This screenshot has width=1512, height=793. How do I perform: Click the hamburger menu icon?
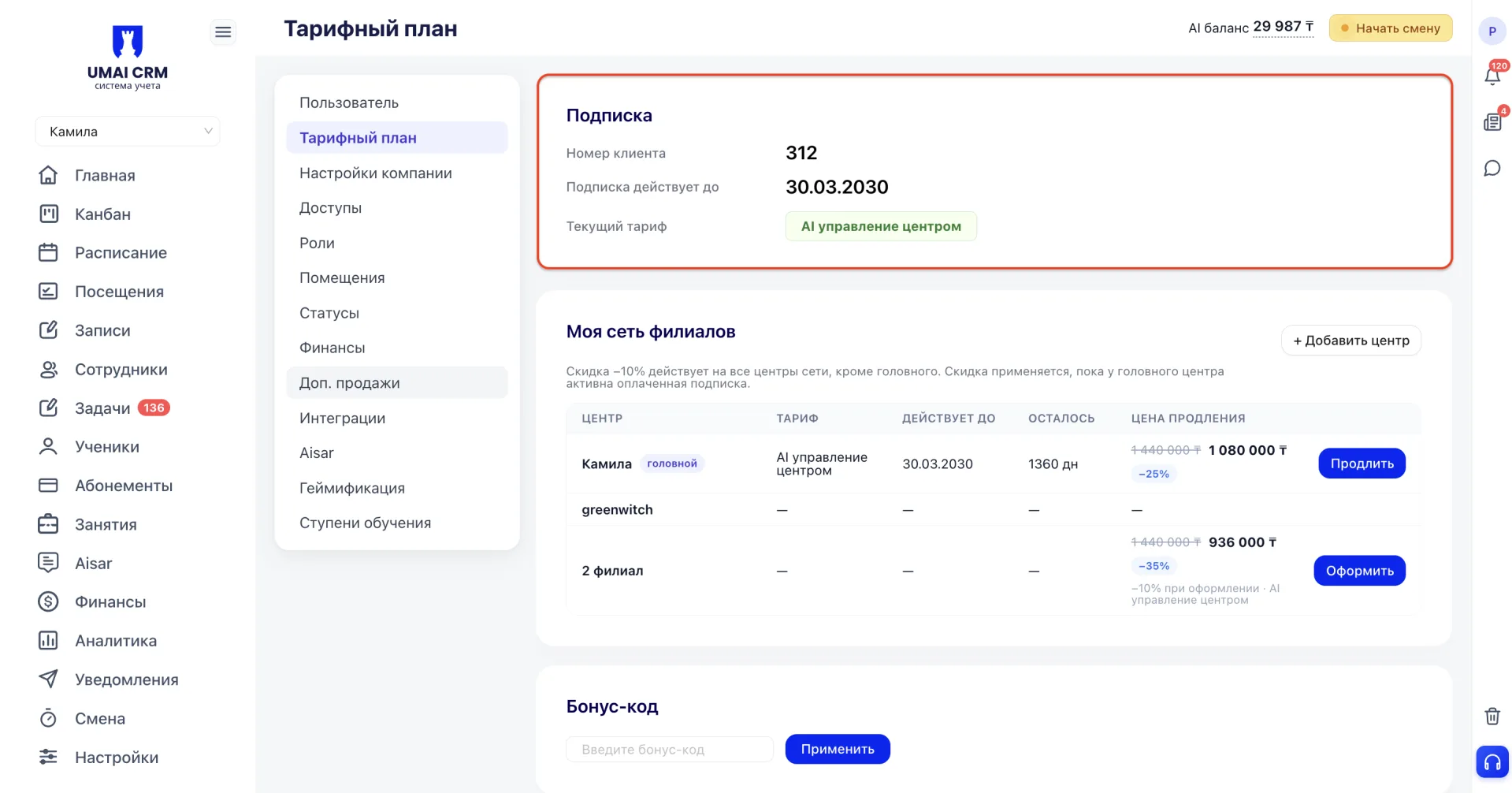click(x=223, y=32)
